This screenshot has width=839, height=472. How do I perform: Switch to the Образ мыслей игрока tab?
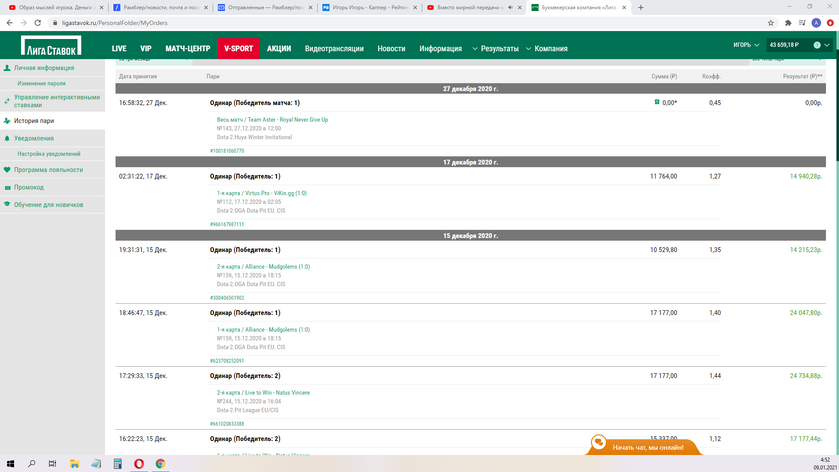point(55,7)
